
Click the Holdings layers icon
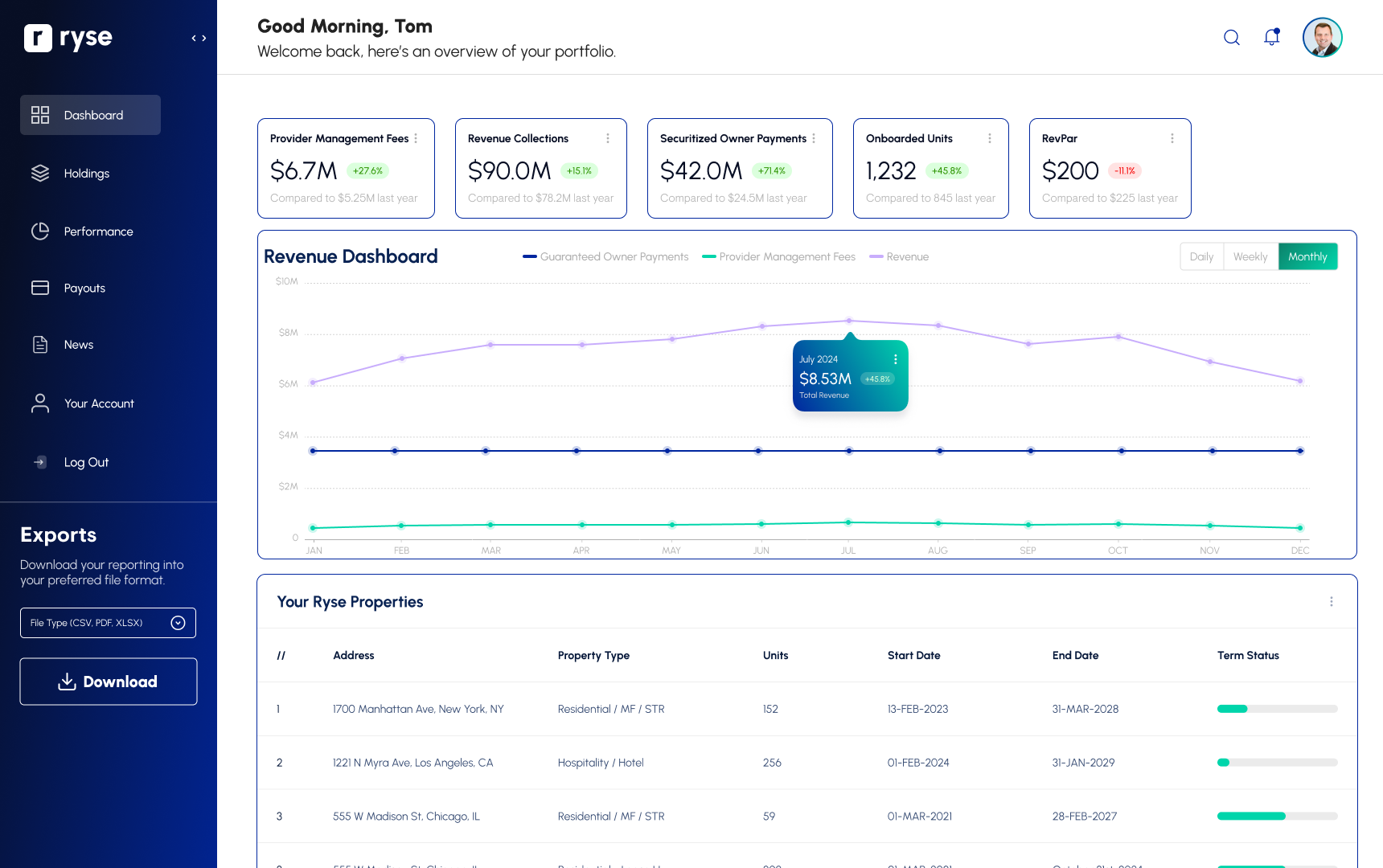tap(40, 174)
